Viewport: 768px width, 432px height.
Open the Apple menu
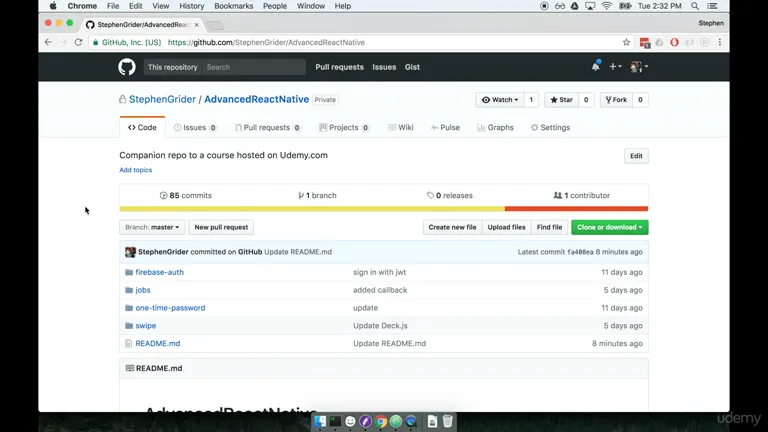coord(53,6)
